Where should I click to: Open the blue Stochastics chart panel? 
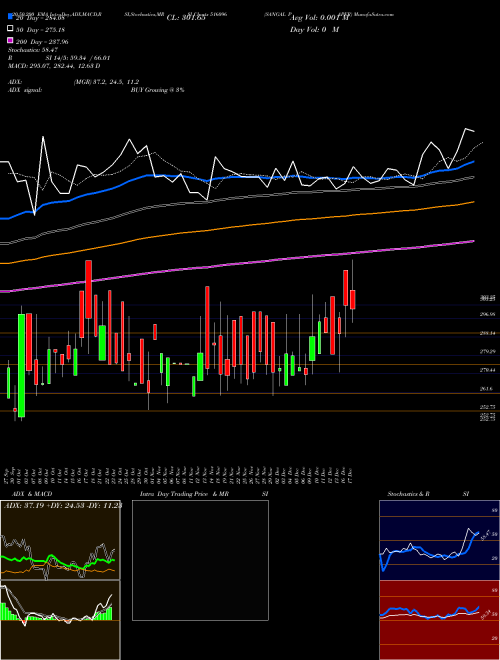pyautogui.click(x=439, y=540)
